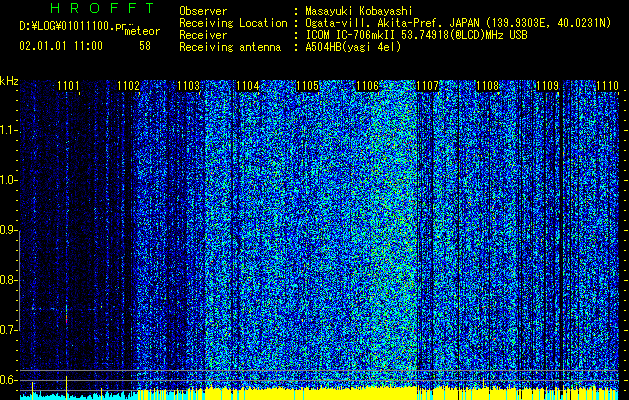Click the Receiver field label
The width and height of the screenshot is (629, 400).
pos(203,35)
